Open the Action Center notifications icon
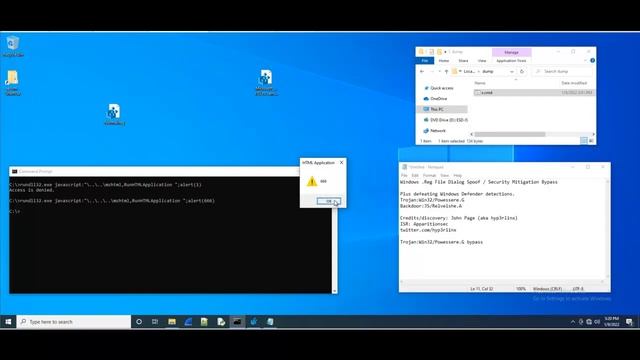The image size is (640, 360). pyautogui.click(x=629, y=322)
